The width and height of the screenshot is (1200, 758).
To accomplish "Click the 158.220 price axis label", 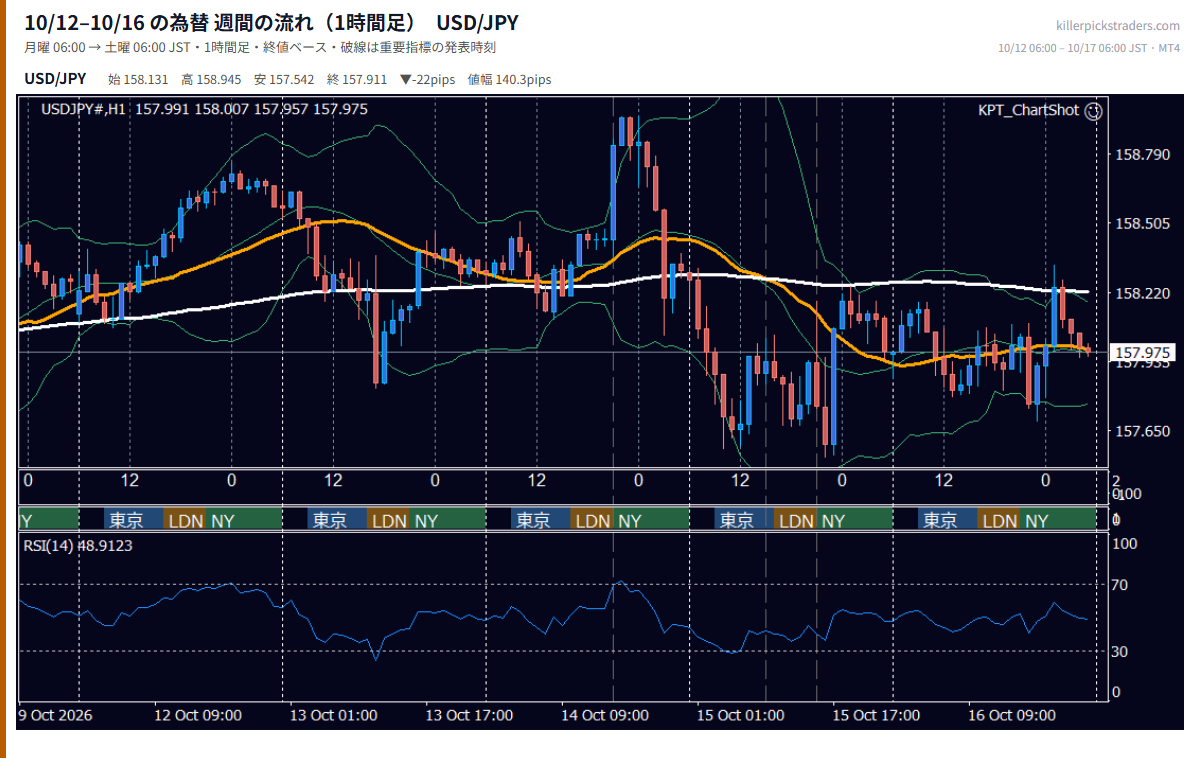I will coord(1141,293).
